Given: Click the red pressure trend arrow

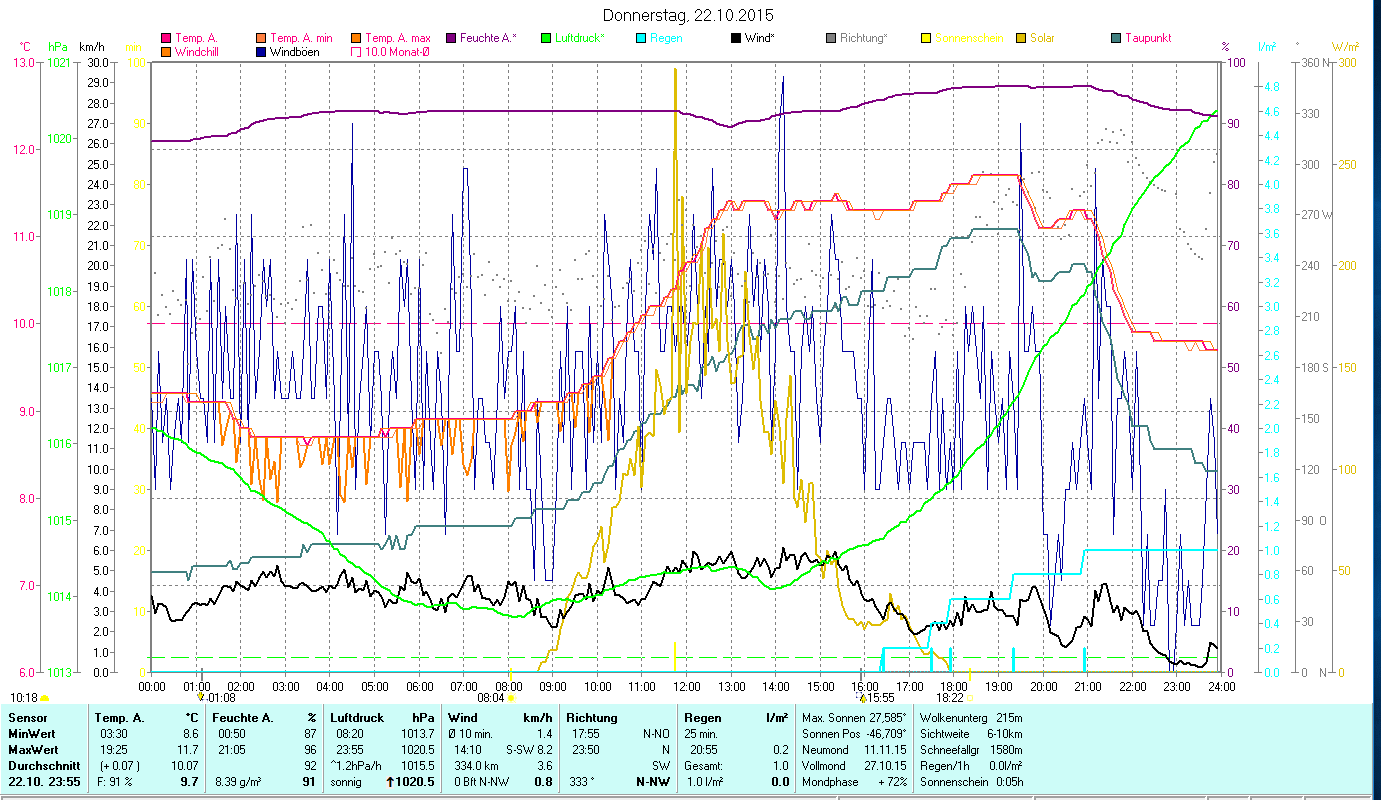Looking at the screenshot, I should (x=390, y=782).
